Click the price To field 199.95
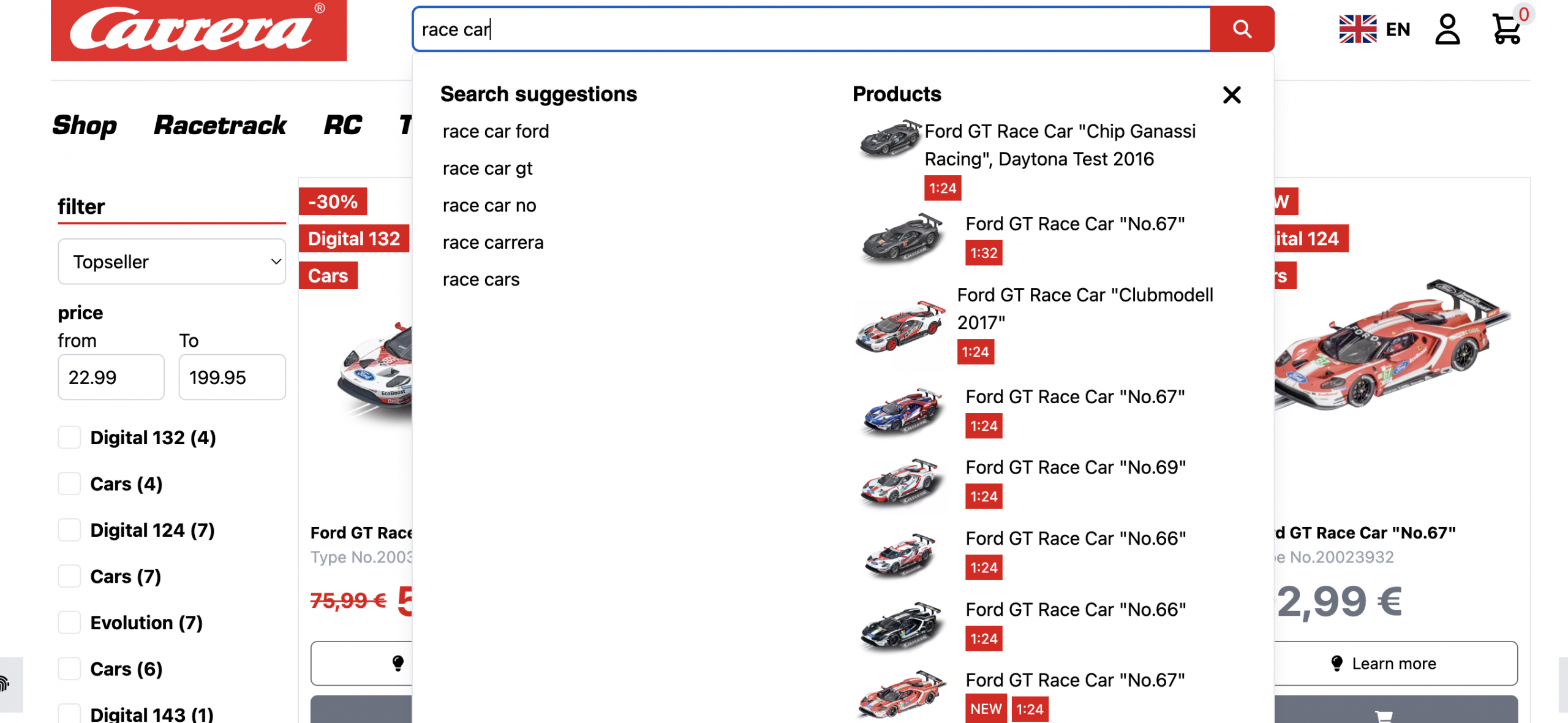 pyautogui.click(x=232, y=377)
